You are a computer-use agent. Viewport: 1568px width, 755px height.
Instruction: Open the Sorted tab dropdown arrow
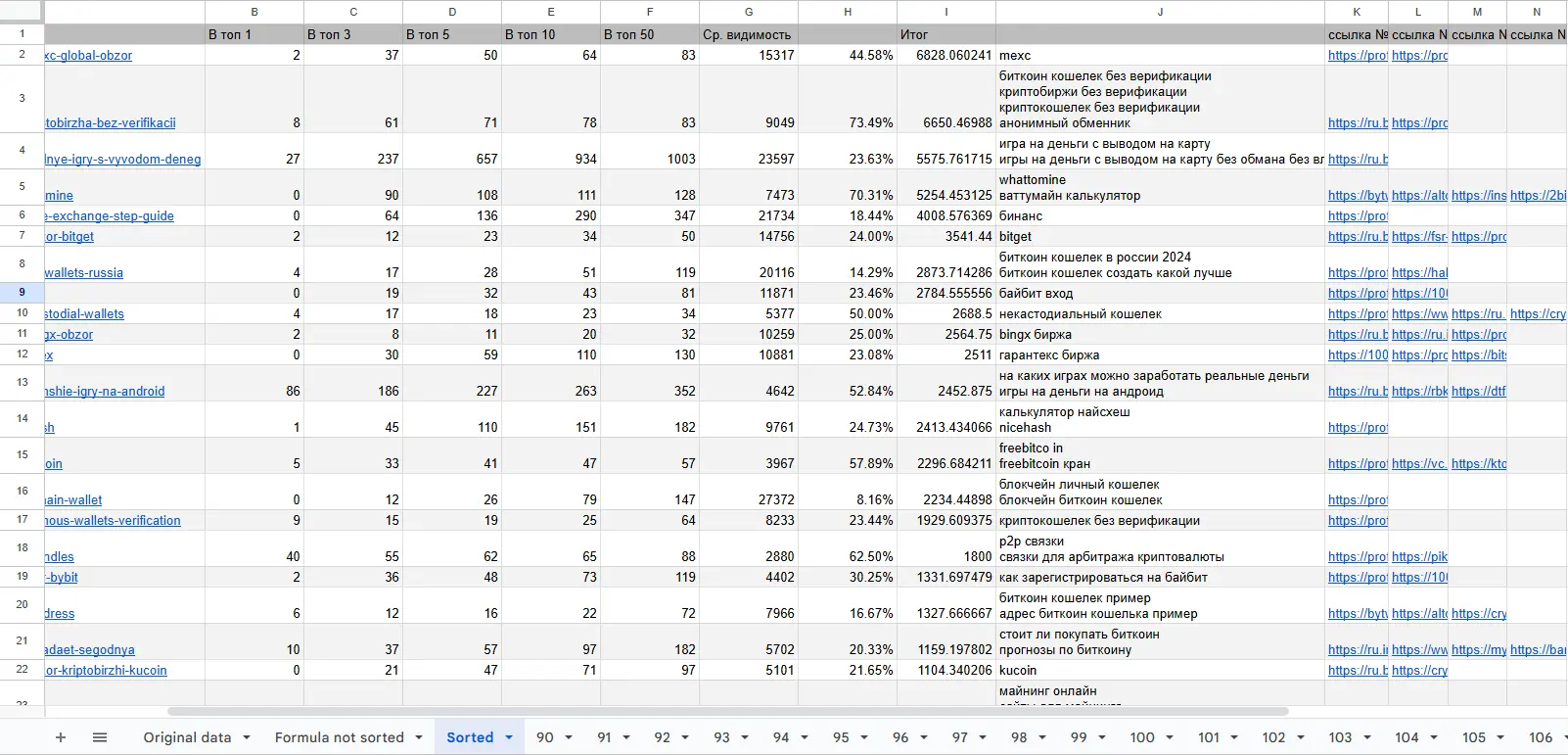coord(509,737)
